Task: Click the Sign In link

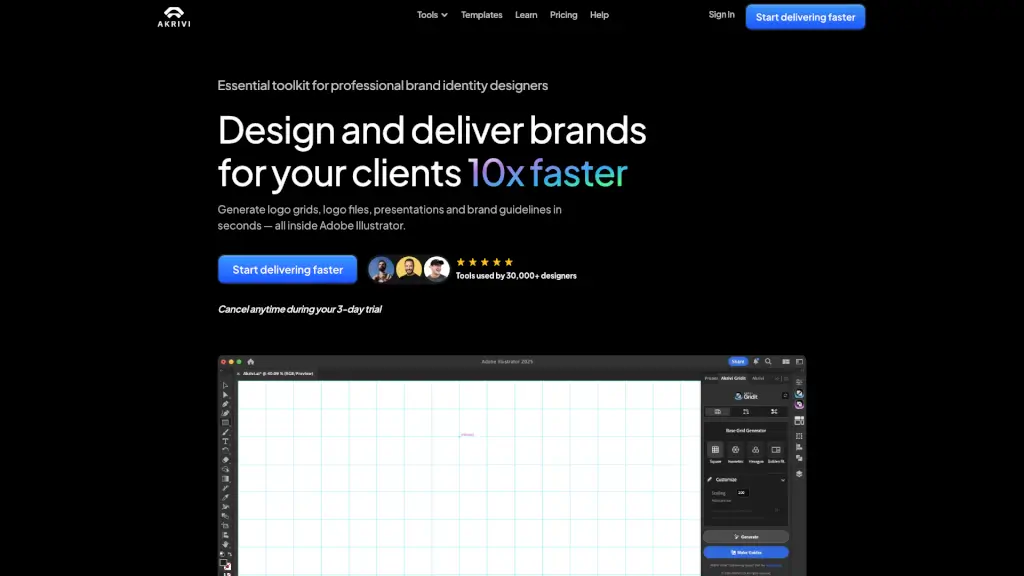Action: click(x=721, y=15)
